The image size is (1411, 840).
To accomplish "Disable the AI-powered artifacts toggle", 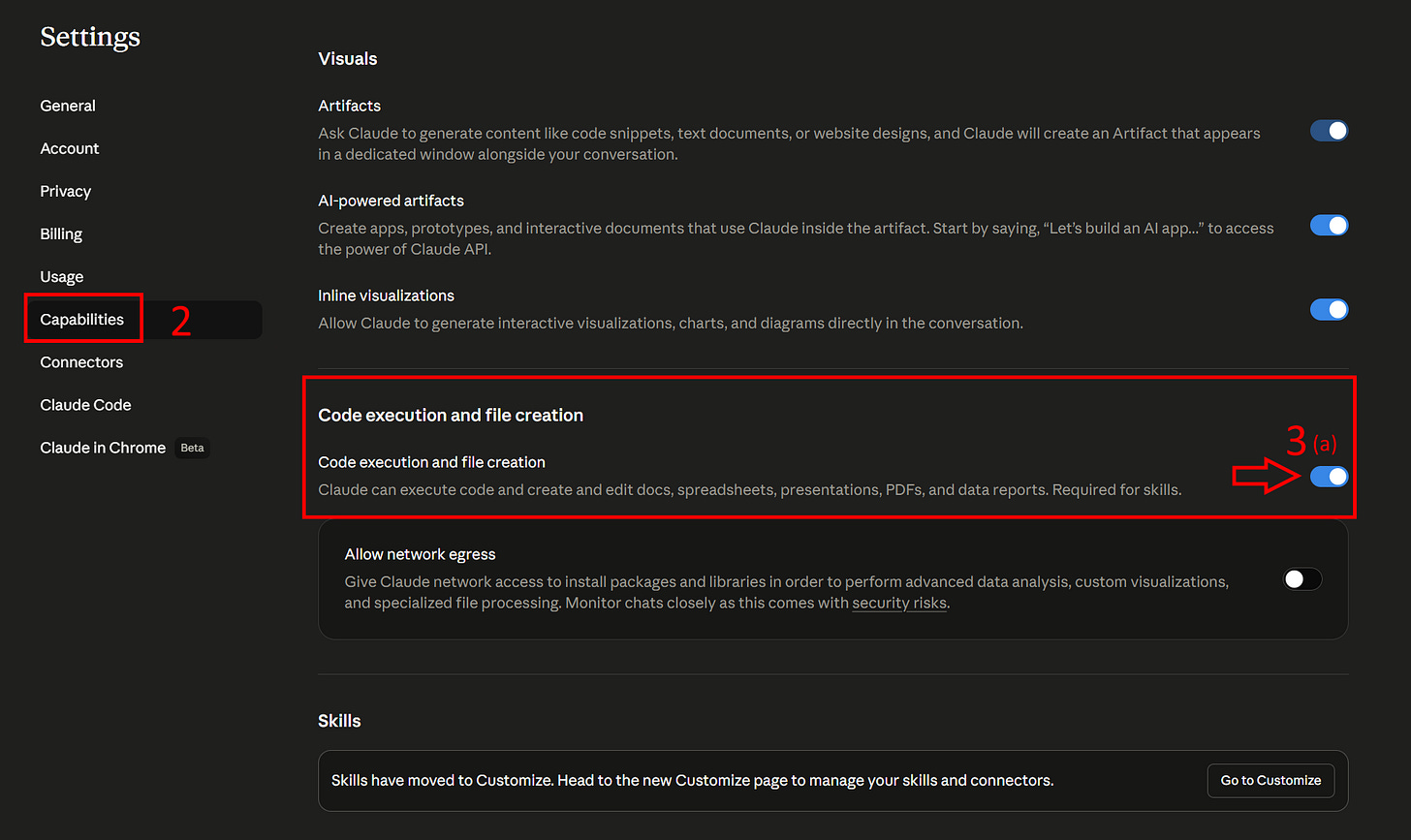I will (x=1329, y=226).
